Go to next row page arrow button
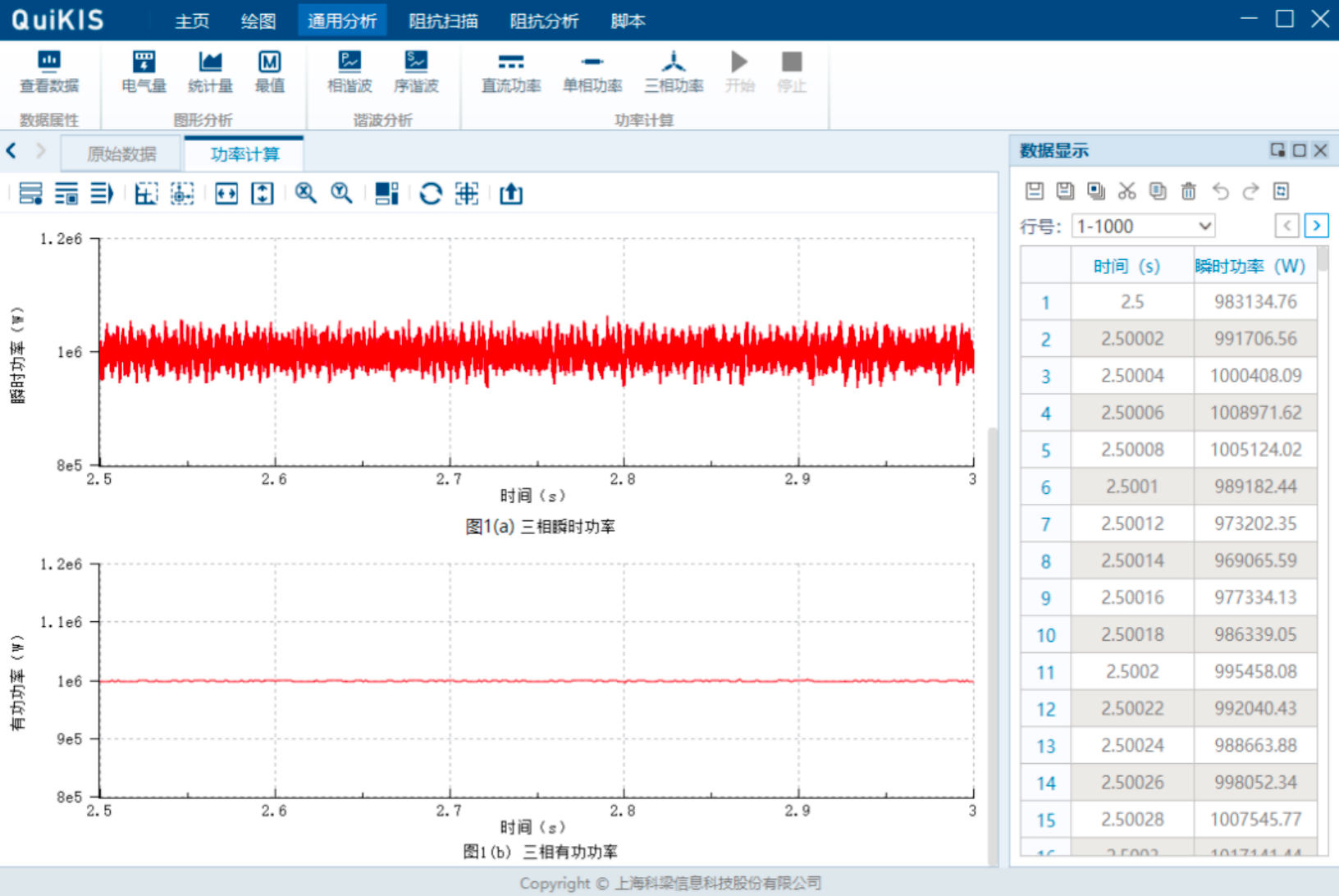The height and width of the screenshot is (896, 1339). pos(1316,226)
